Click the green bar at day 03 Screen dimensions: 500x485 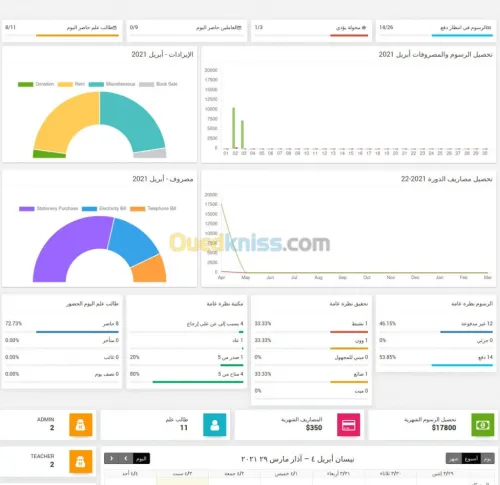[x=242, y=134]
